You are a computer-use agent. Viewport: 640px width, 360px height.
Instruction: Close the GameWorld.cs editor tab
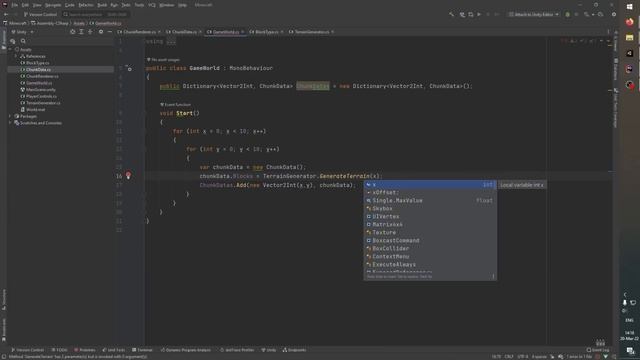pyautogui.click(x=242, y=32)
